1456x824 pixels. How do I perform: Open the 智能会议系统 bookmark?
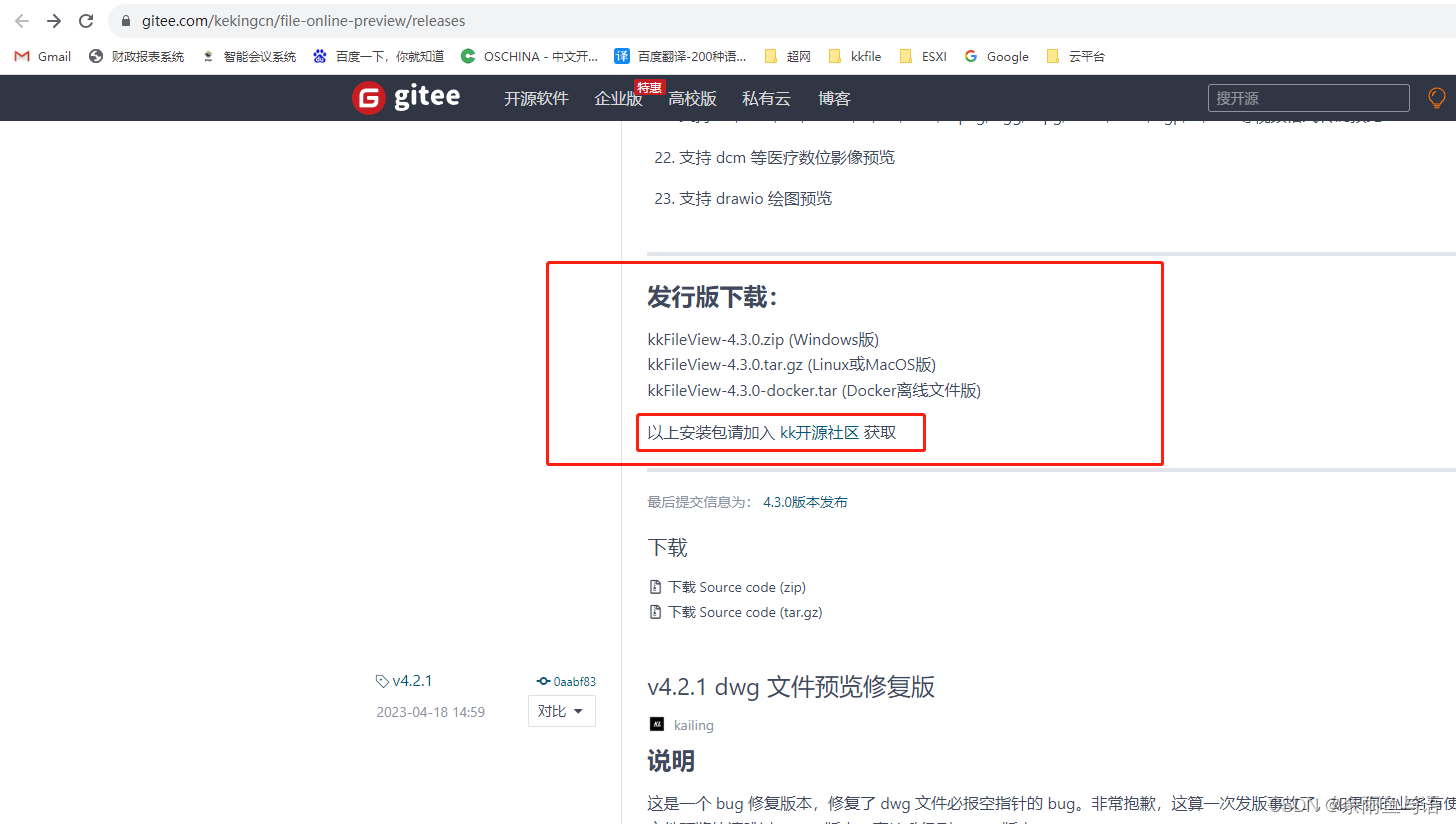click(249, 57)
